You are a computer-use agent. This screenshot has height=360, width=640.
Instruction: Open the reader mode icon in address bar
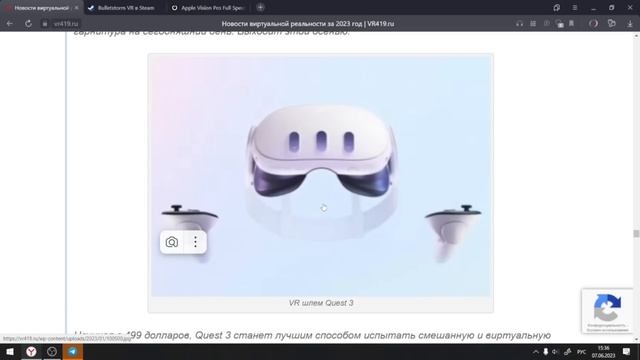(533, 24)
